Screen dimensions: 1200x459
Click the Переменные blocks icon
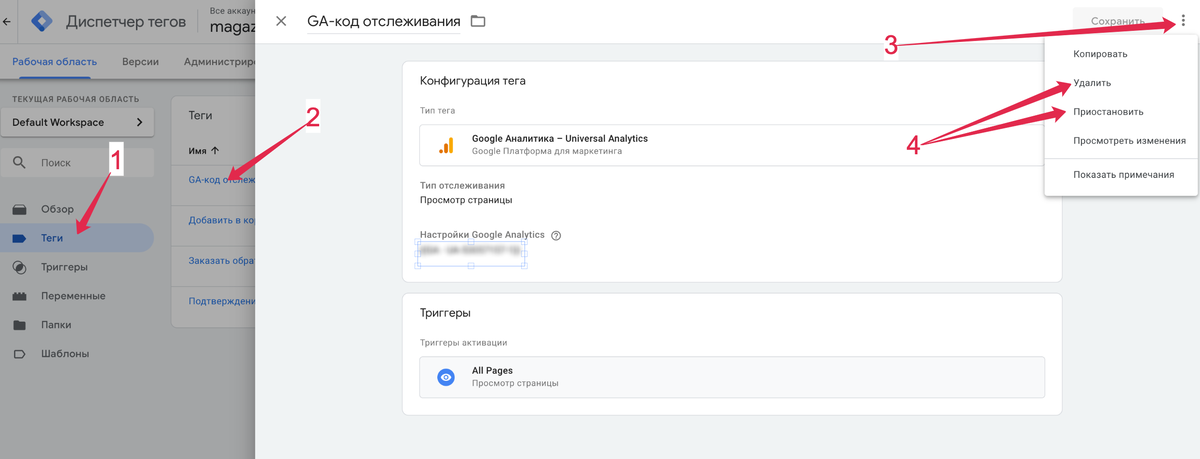click(20, 296)
